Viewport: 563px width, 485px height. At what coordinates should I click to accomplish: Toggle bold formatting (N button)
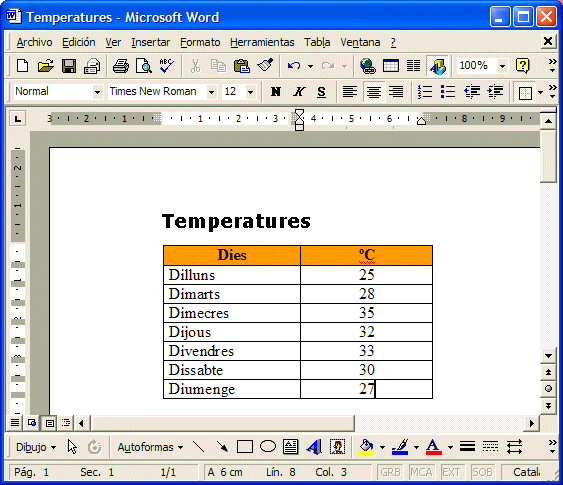click(x=275, y=92)
